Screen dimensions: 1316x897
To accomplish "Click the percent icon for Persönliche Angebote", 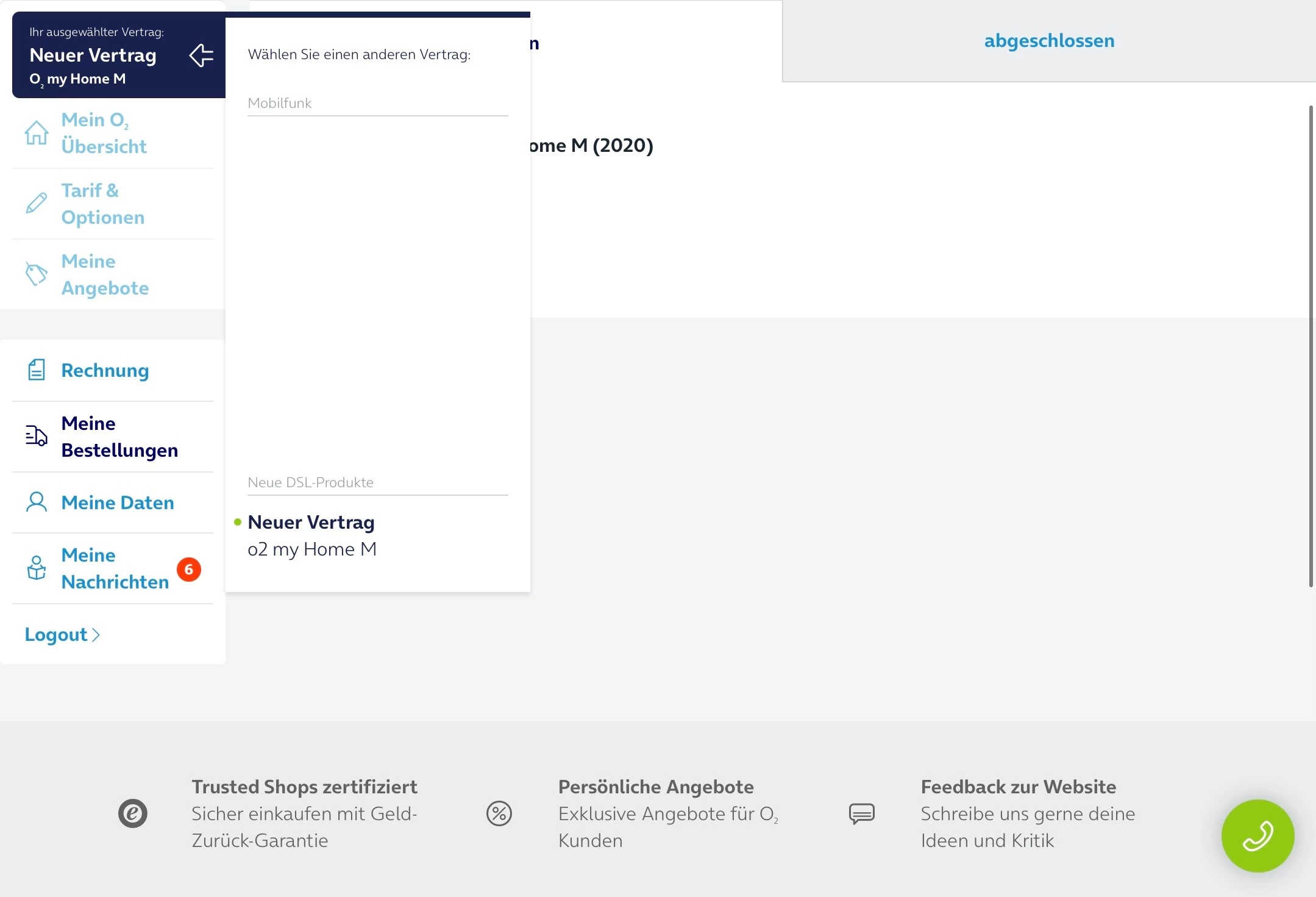I will point(499,813).
